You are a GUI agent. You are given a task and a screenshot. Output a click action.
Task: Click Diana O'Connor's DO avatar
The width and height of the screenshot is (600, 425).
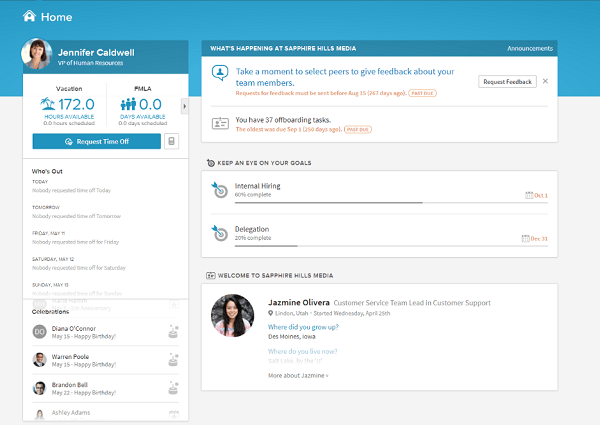click(x=39, y=332)
